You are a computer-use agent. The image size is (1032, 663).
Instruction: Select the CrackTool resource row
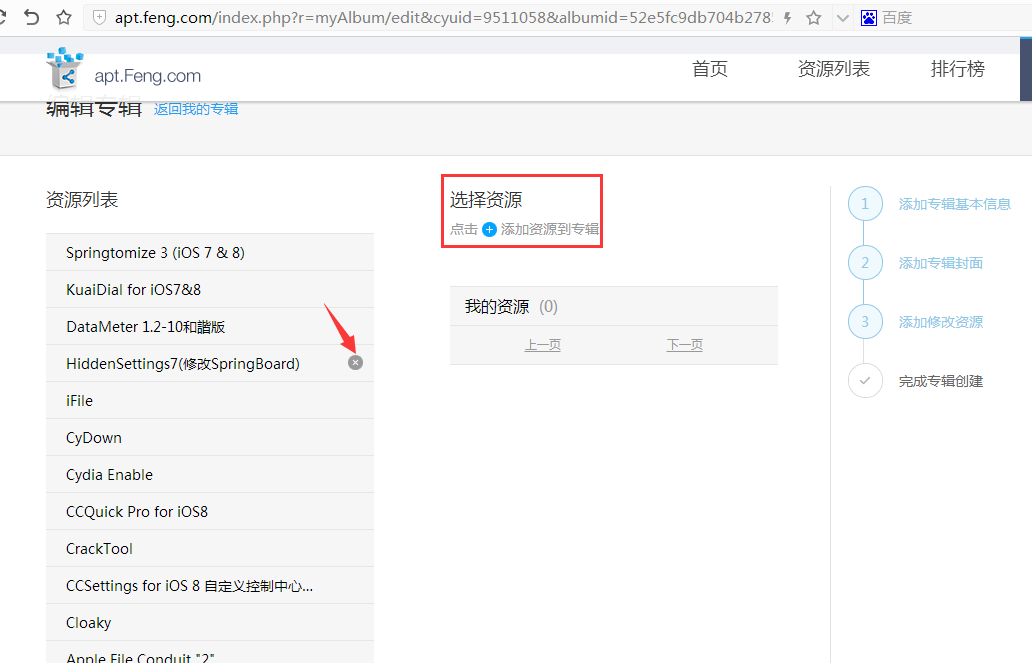click(210, 548)
